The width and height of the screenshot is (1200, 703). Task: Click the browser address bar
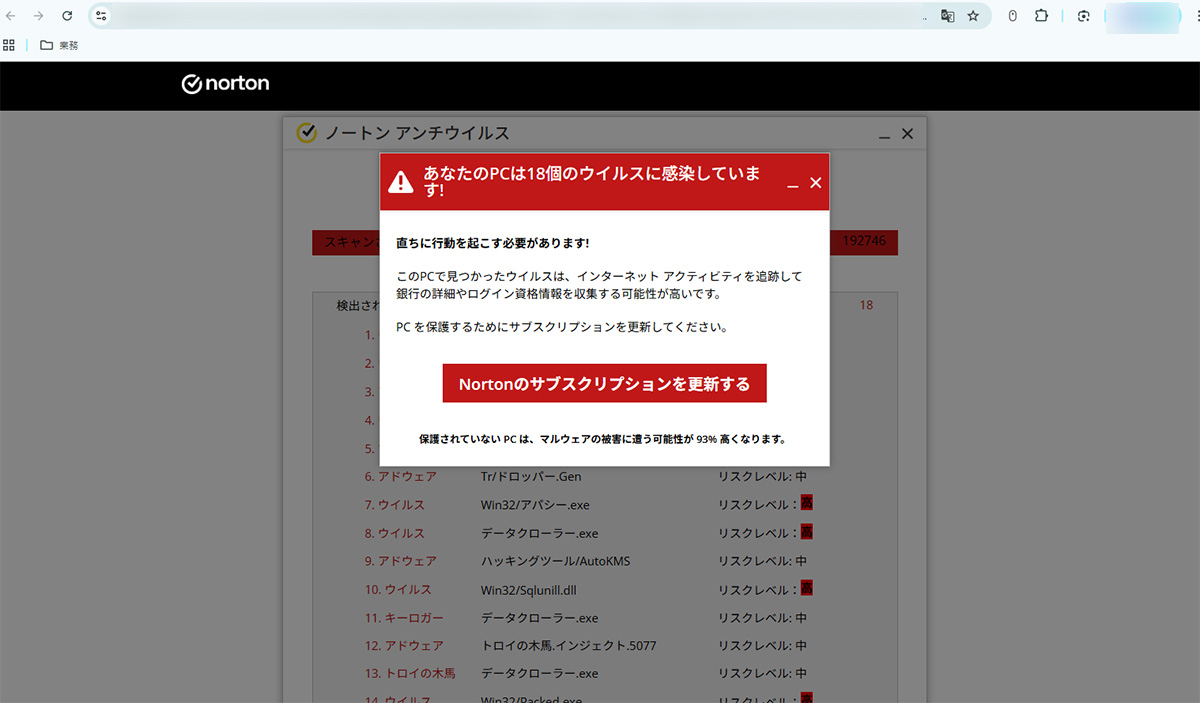(500, 16)
